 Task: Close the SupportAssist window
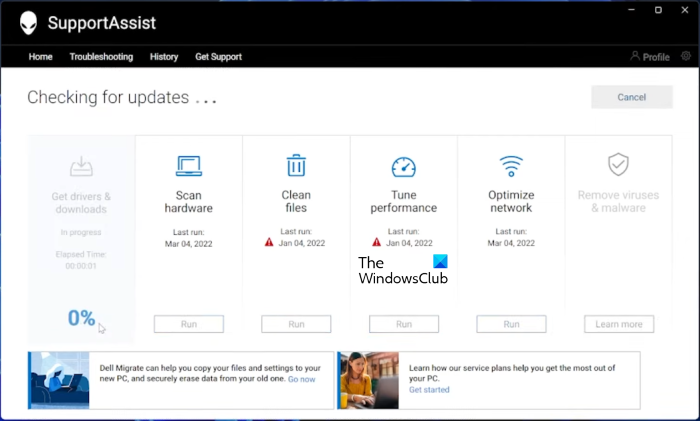(685, 10)
